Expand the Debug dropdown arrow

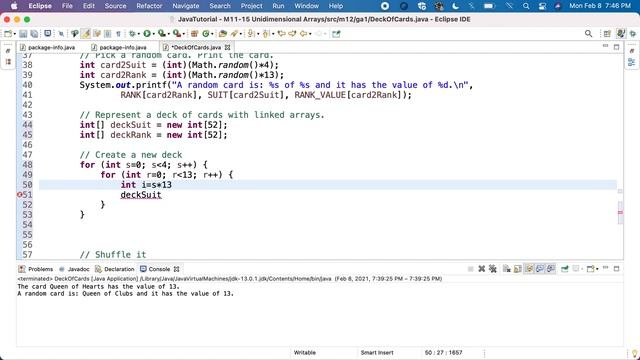pyautogui.click(x=138, y=34)
